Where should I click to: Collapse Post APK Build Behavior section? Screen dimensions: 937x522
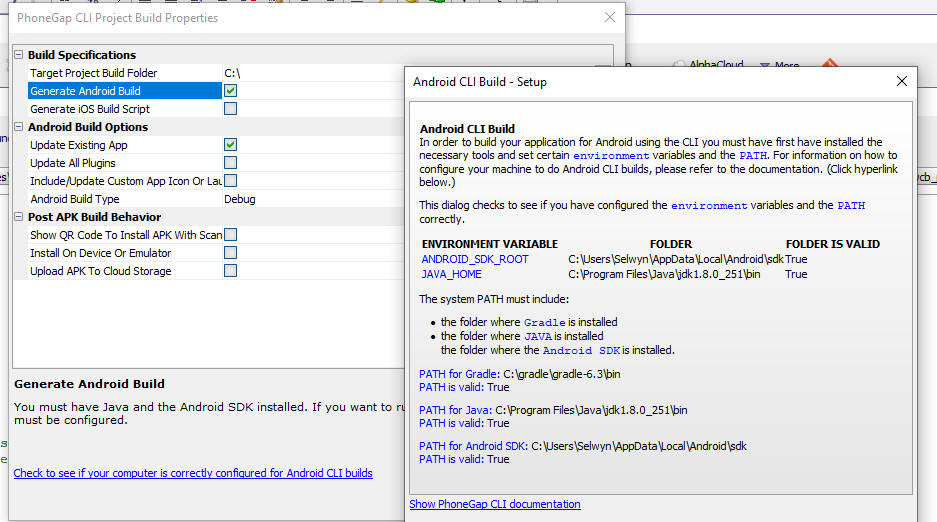point(19,217)
